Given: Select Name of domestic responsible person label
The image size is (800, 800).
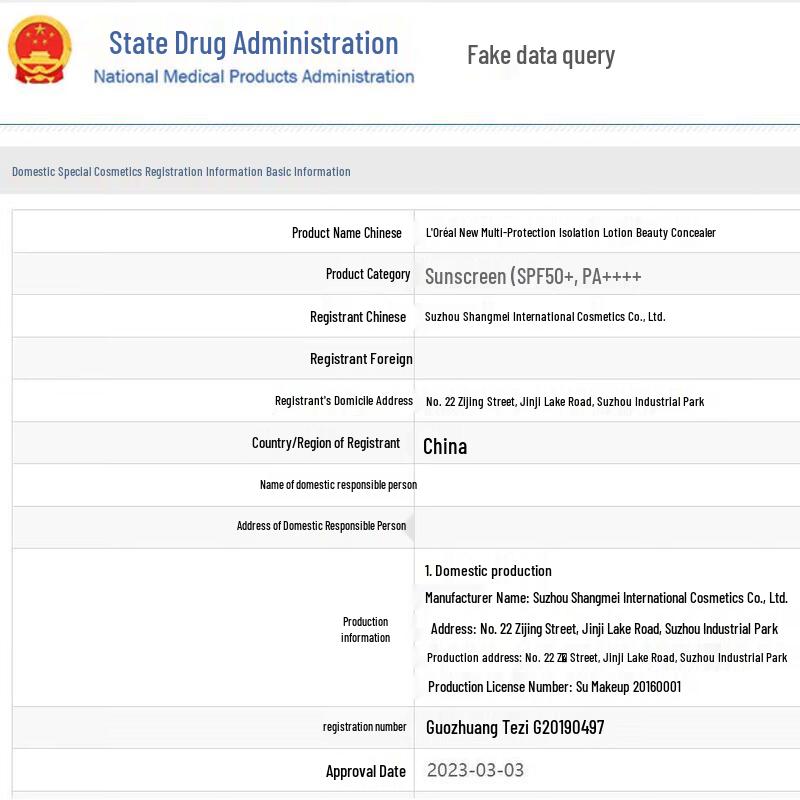Looking at the screenshot, I should point(337,485).
